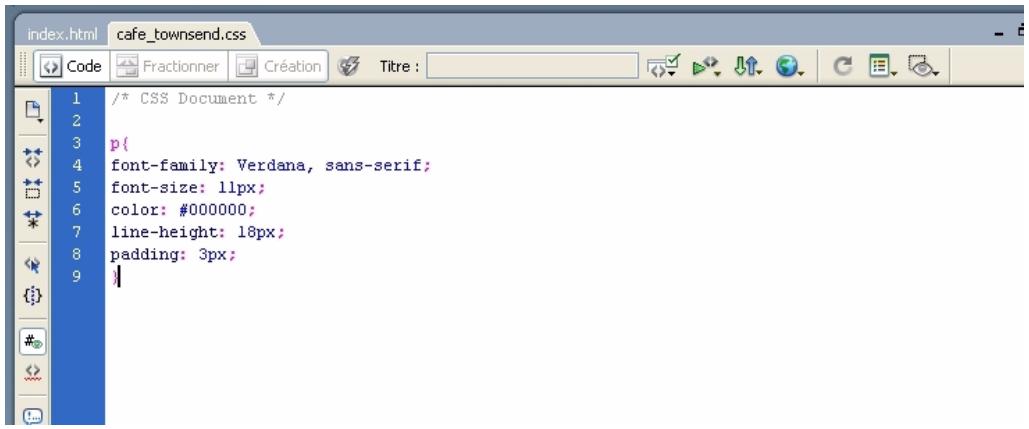The height and width of the screenshot is (429, 1029).
Task: Switch to Code view
Action: pos(71,66)
